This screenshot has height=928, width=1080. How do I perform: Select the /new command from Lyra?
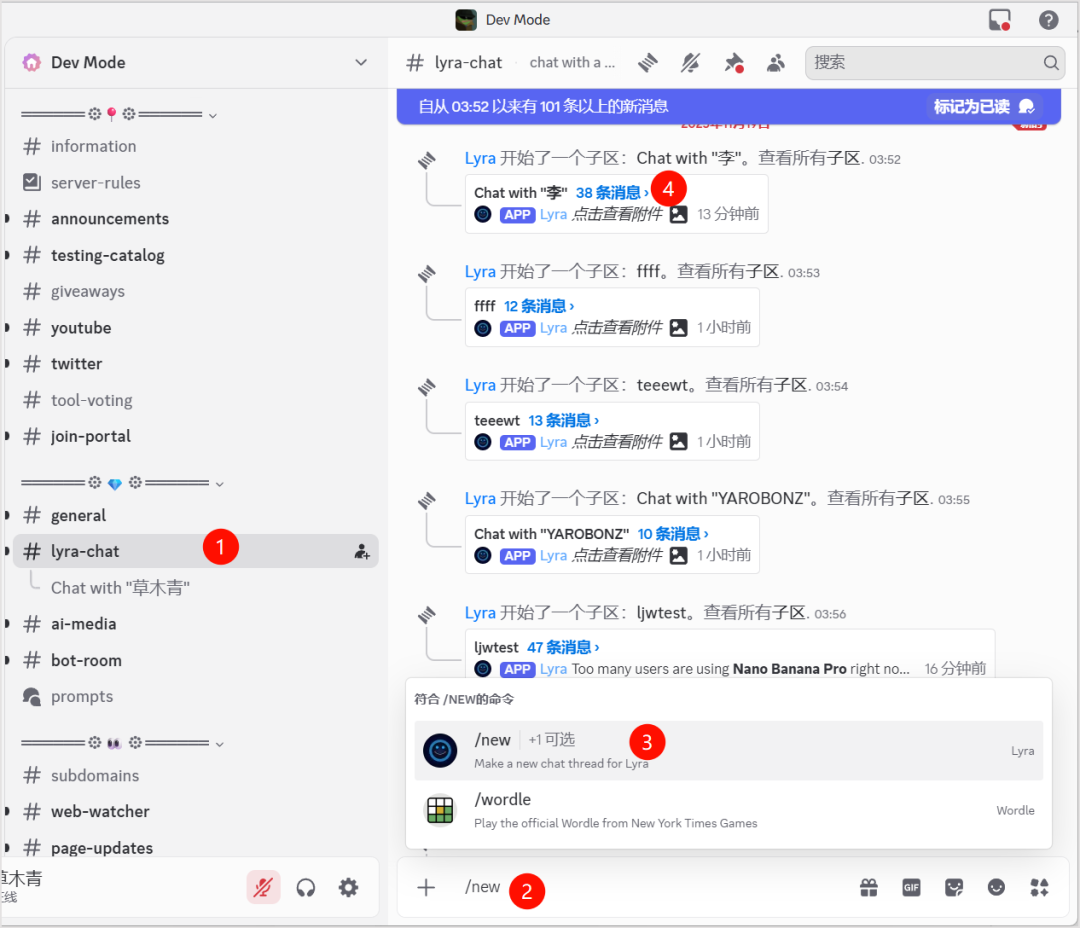[x=727, y=750]
